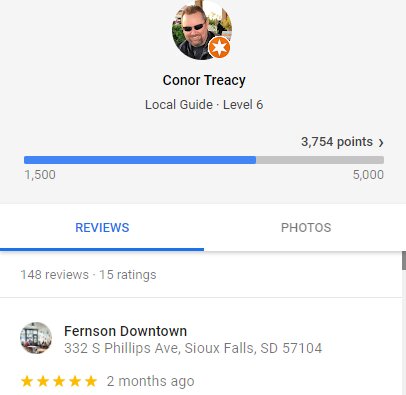Image resolution: width=406 pixels, height=395 pixels.
Task: Open the 3,754 points details
Action: [337, 142]
